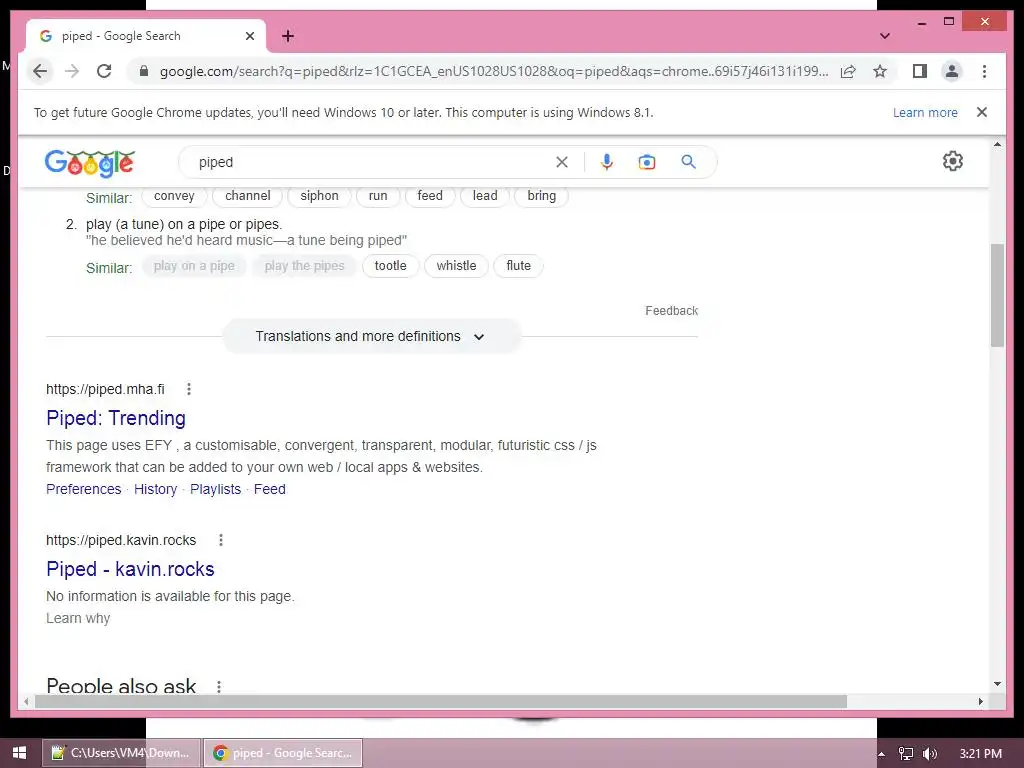The height and width of the screenshot is (768, 1024).
Task: Open the Chrome side panel
Action: 920,71
